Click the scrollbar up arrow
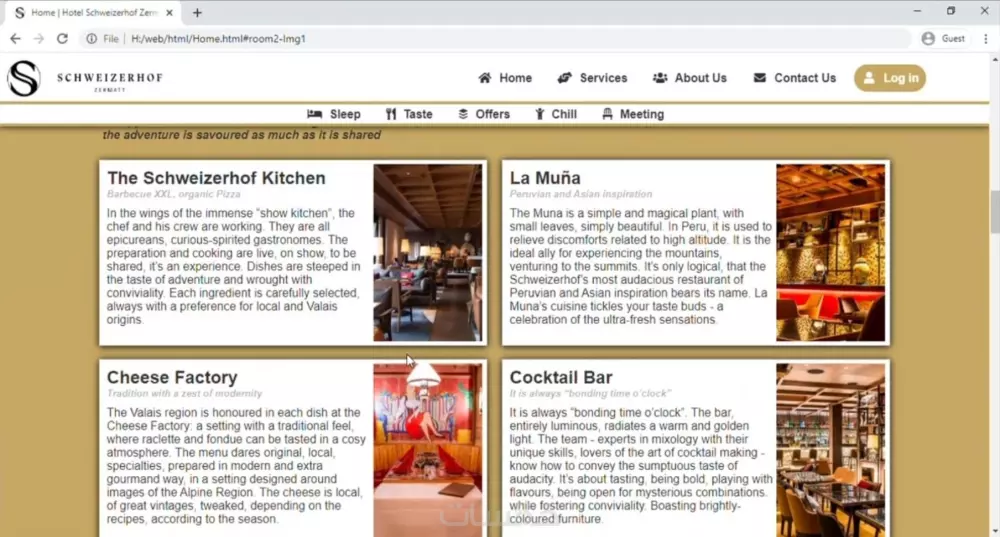 994,59
